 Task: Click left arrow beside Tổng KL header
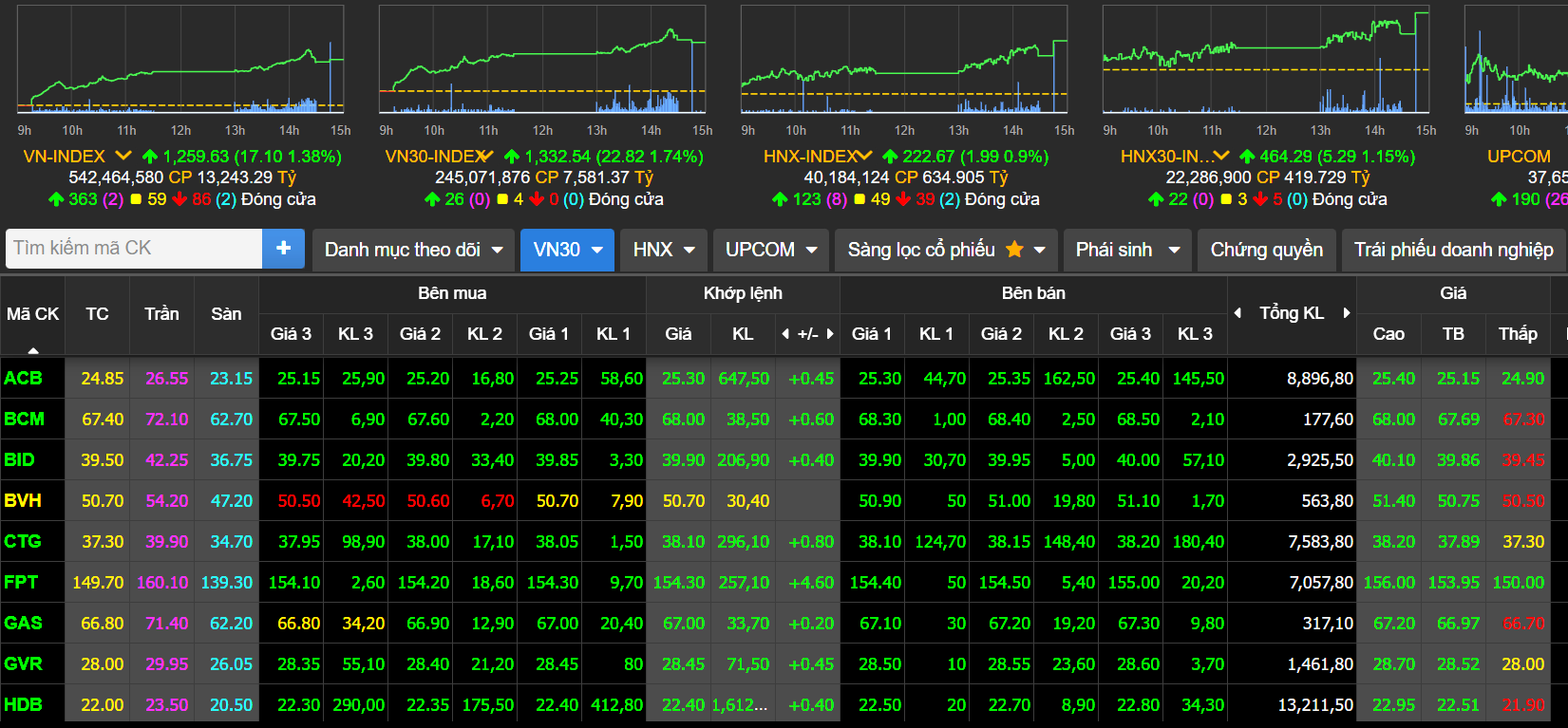1237,313
